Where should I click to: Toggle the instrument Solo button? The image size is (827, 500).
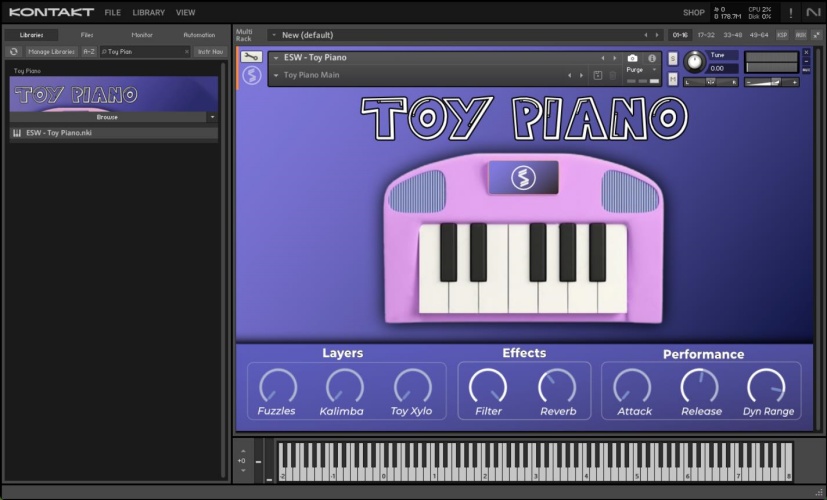pos(673,58)
